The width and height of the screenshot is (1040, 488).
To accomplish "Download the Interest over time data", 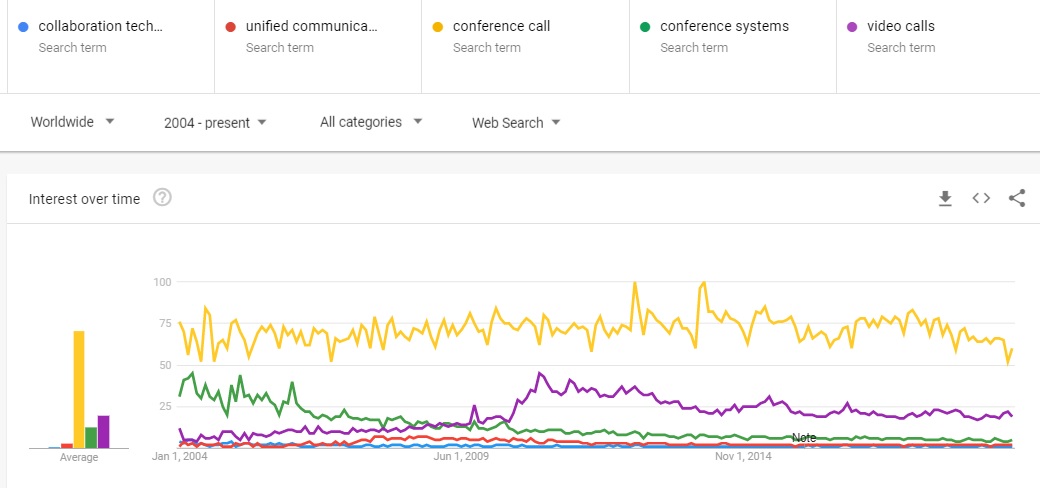I will 945,198.
